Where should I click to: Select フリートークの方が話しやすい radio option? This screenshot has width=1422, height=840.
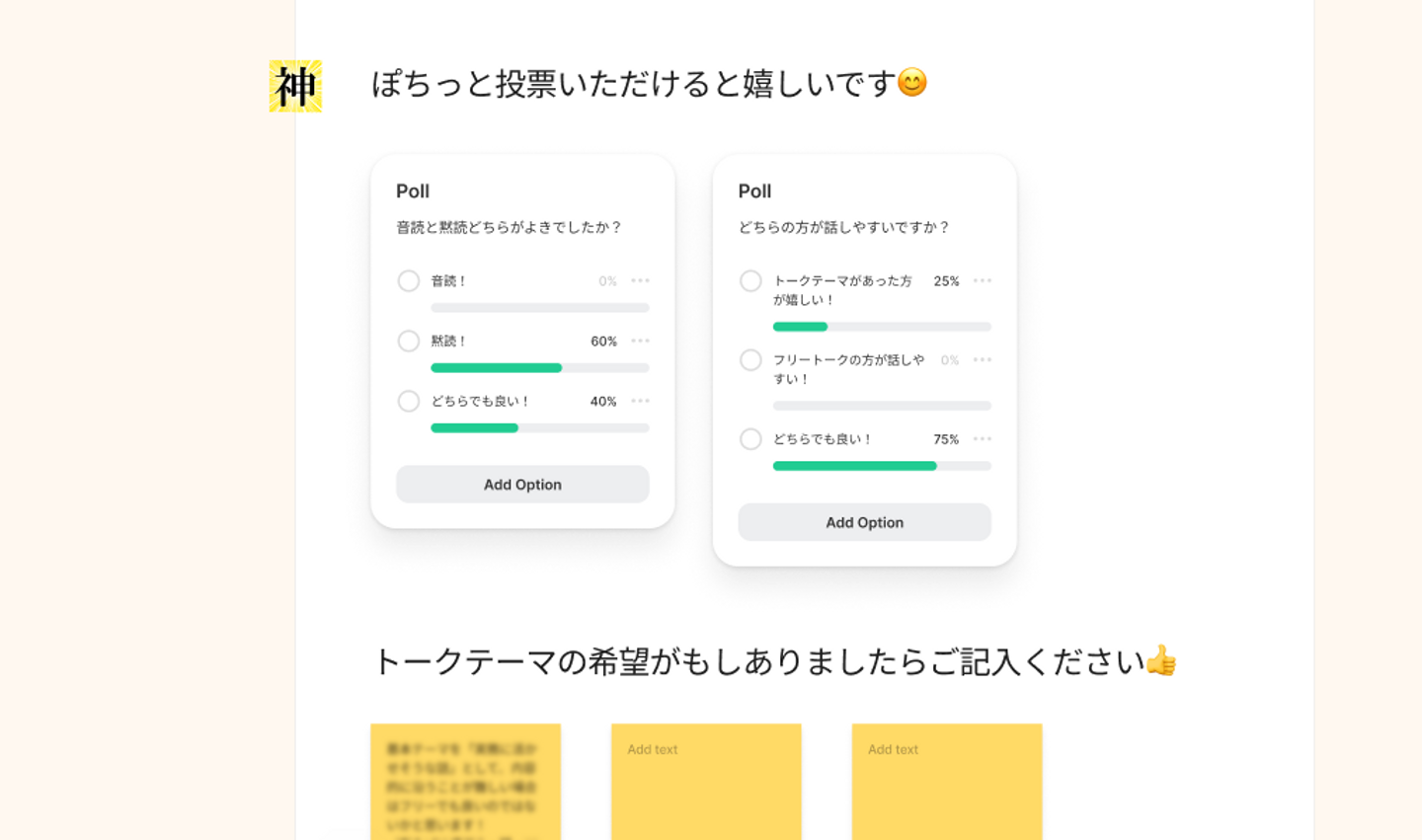pos(750,360)
